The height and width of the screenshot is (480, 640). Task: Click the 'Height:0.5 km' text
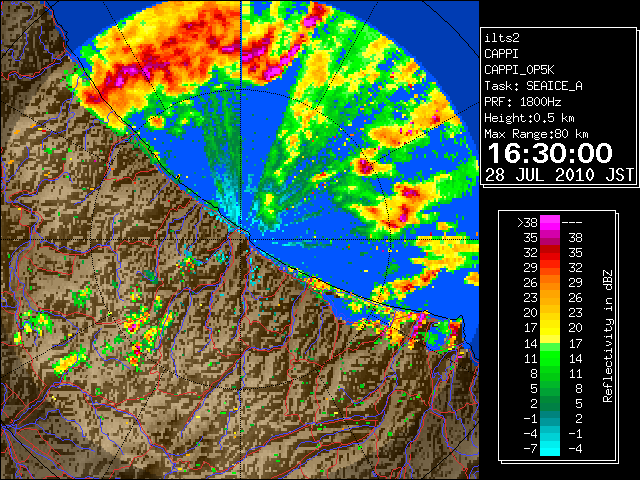coord(529,118)
